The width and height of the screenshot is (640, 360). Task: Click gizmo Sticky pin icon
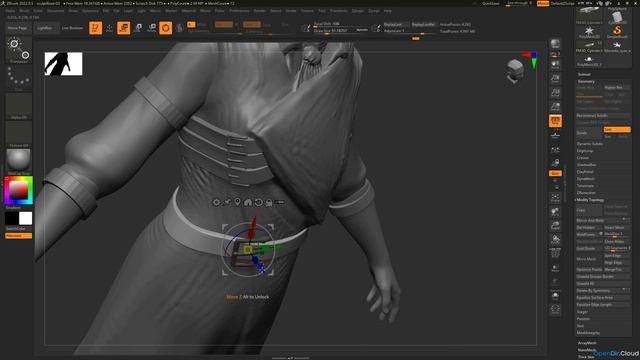[x=227, y=202]
